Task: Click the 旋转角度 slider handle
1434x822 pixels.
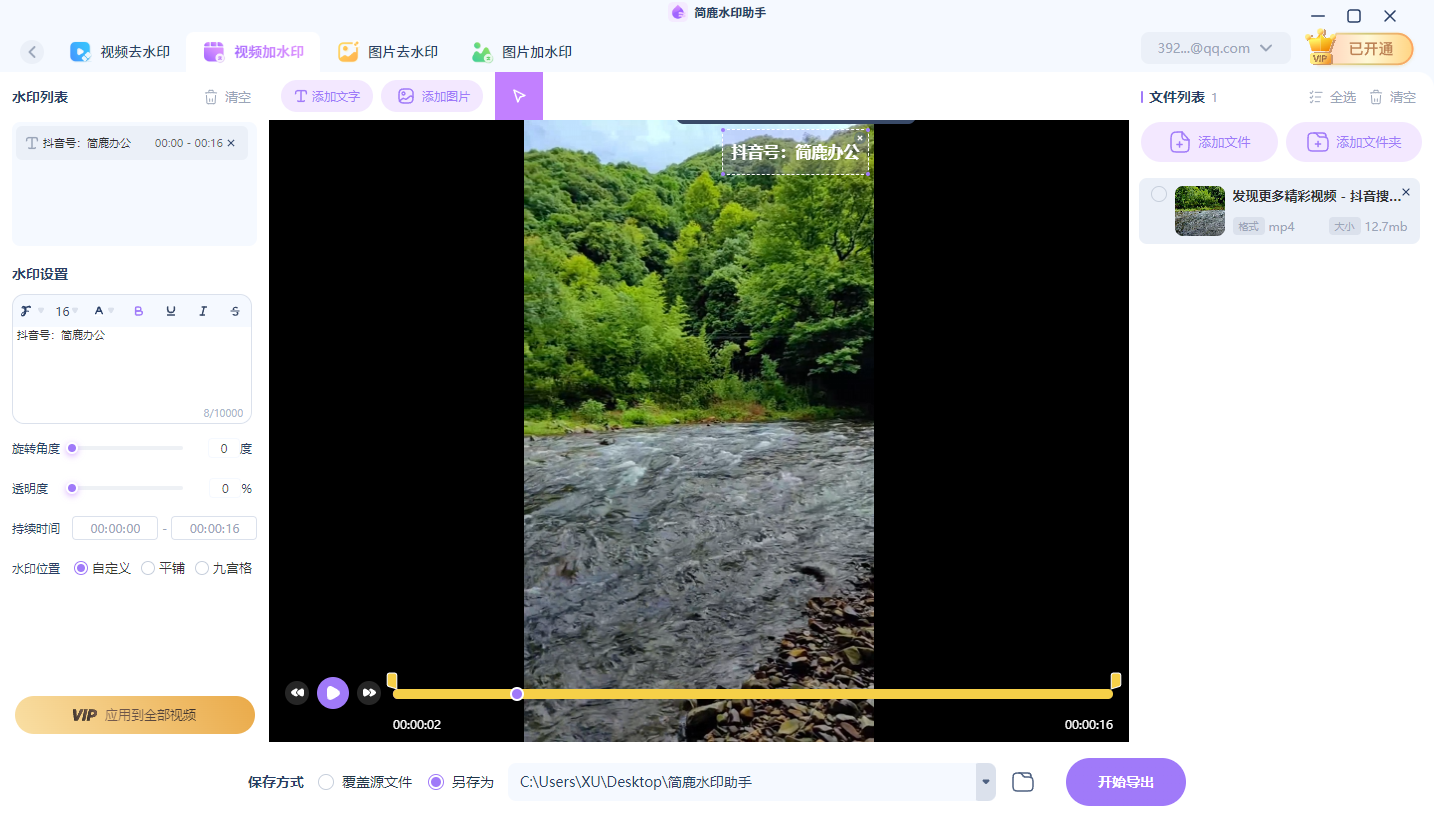Action: coord(72,449)
